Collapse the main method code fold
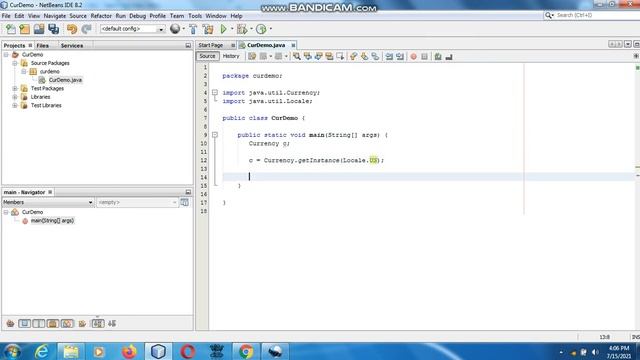Image resolution: width=640 pixels, height=360 pixels. coord(215,135)
